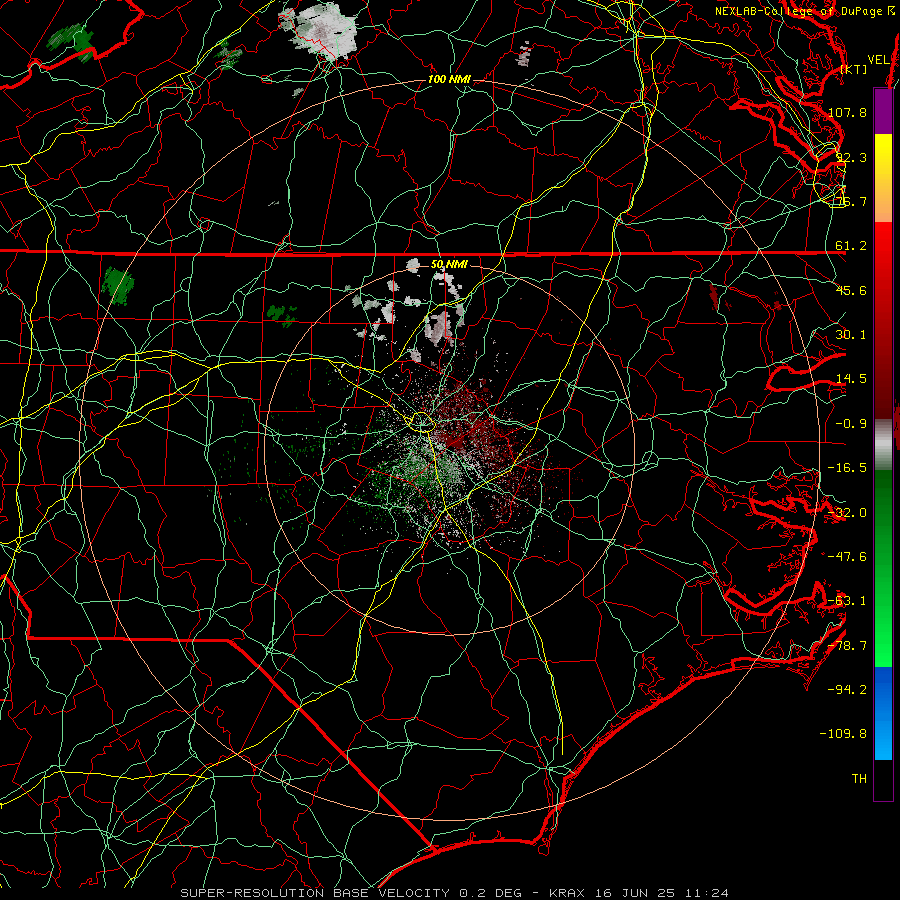Click the 76.7 value on the velocity scale
Image resolution: width=900 pixels, height=900 pixels.
(x=851, y=201)
